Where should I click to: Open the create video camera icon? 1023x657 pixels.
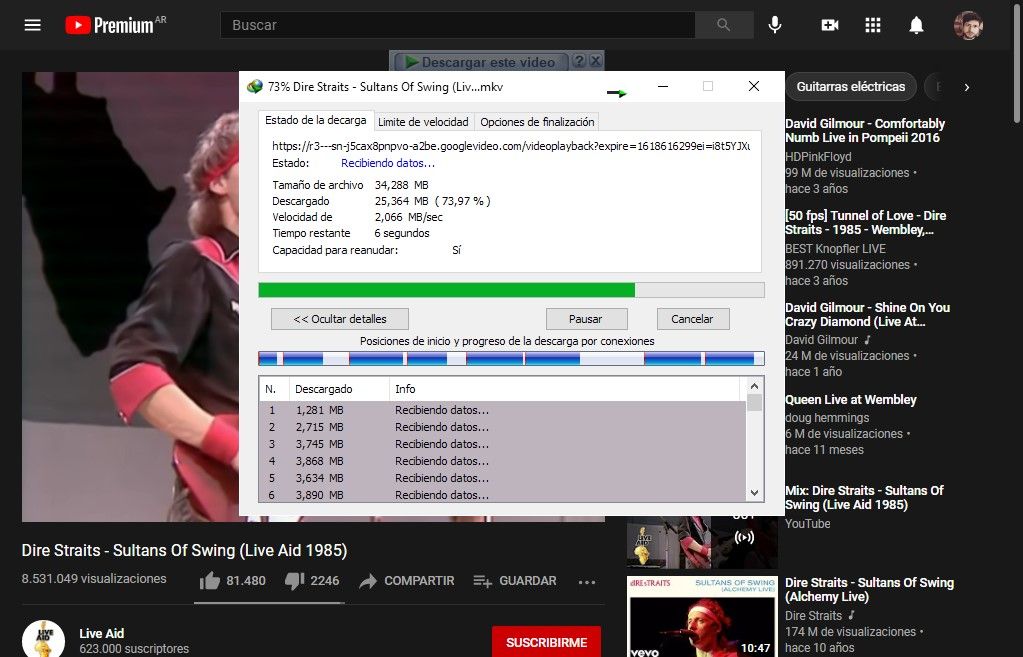(829, 25)
